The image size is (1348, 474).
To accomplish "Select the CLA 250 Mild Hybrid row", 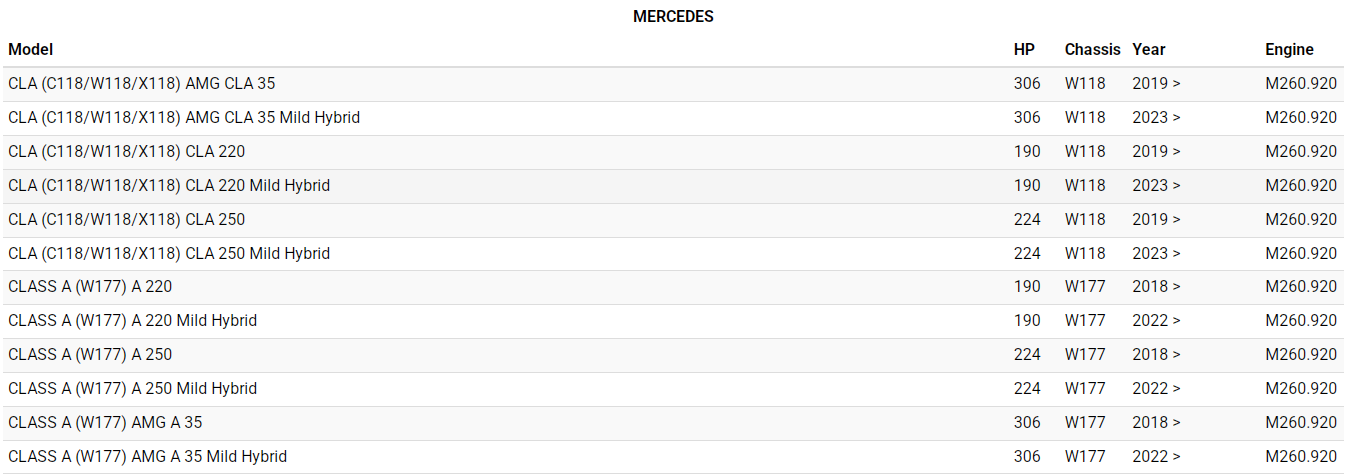I will point(169,254).
